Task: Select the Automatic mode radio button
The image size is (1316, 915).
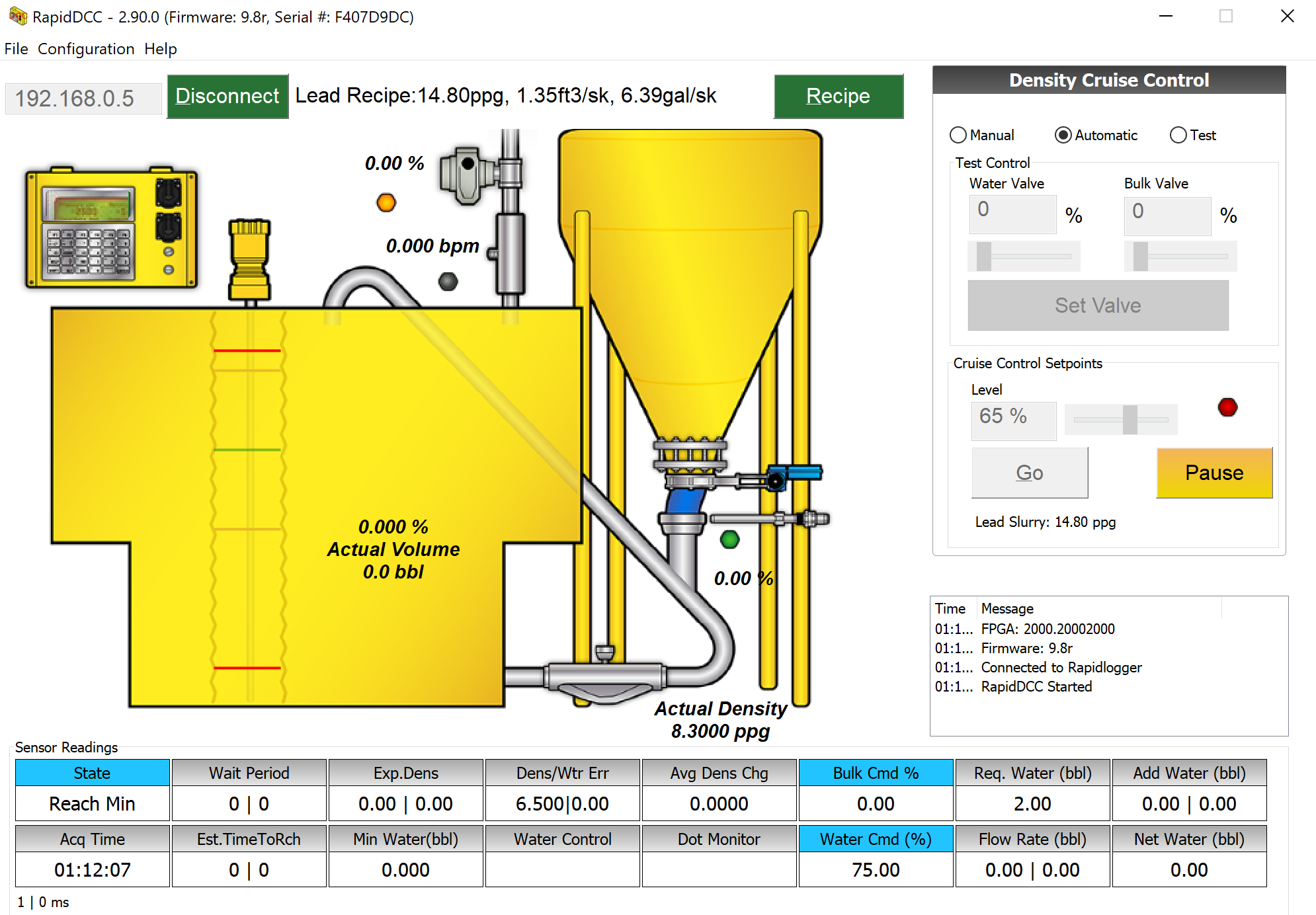Action: tap(1096, 135)
